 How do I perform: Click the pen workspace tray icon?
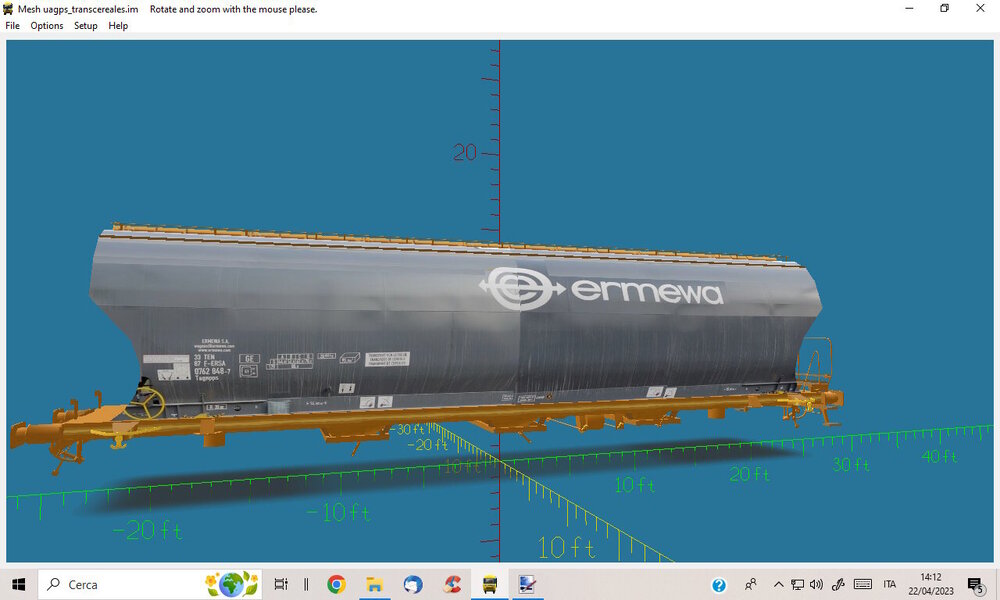(x=838, y=584)
